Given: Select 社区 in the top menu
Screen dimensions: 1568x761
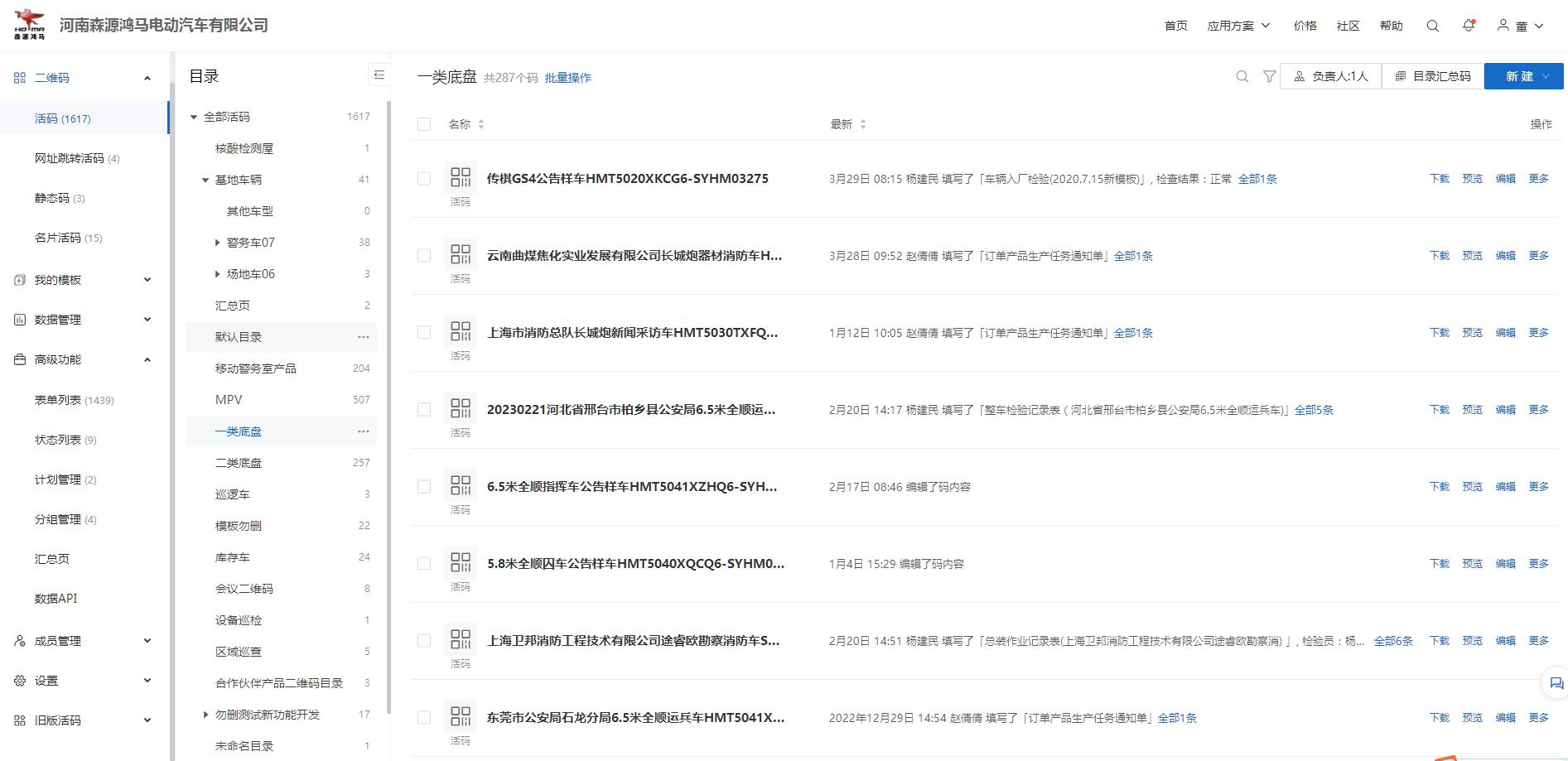Looking at the screenshot, I should click(x=1348, y=26).
